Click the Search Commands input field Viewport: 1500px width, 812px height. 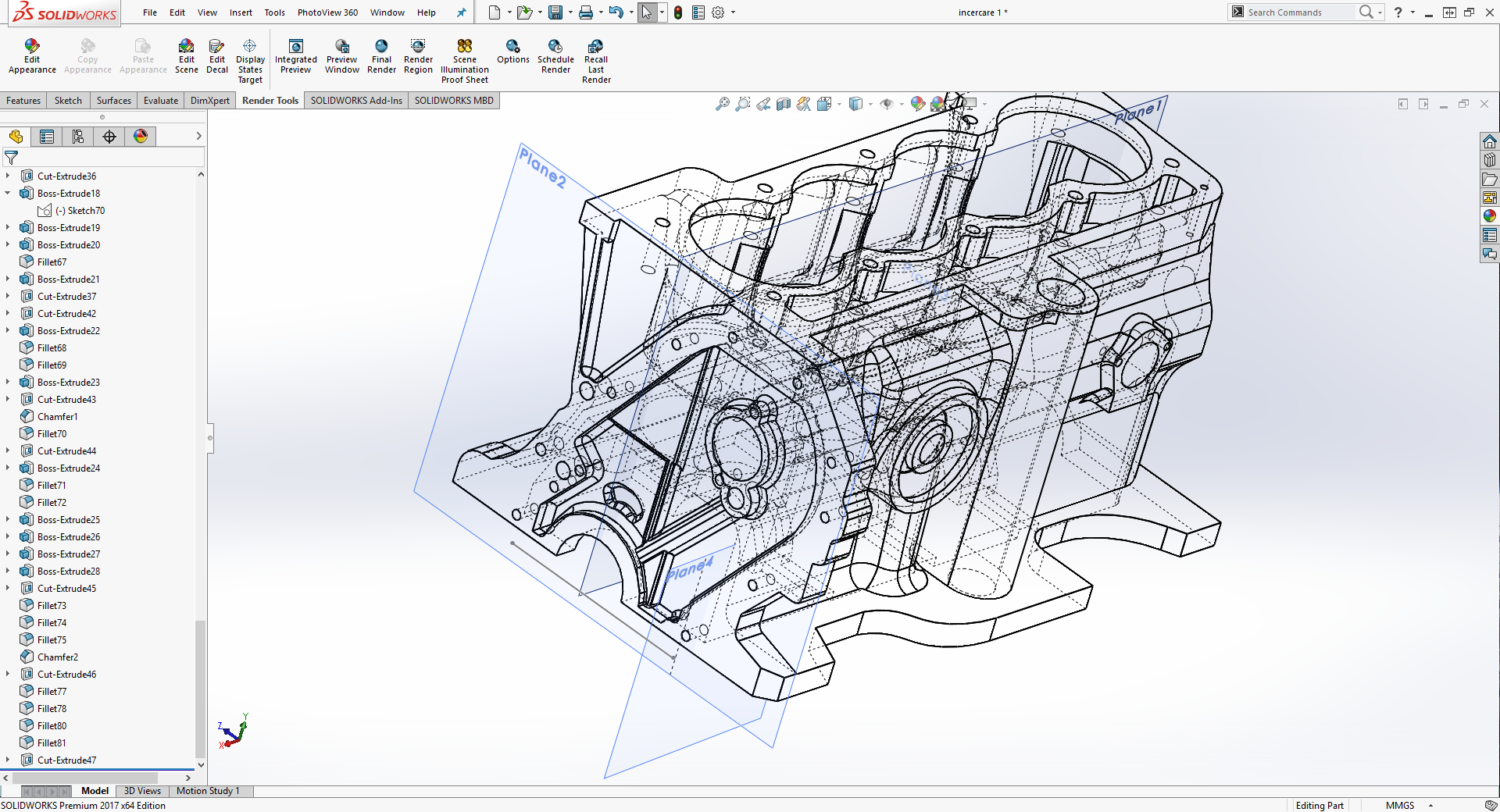pyautogui.click(x=1297, y=12)
